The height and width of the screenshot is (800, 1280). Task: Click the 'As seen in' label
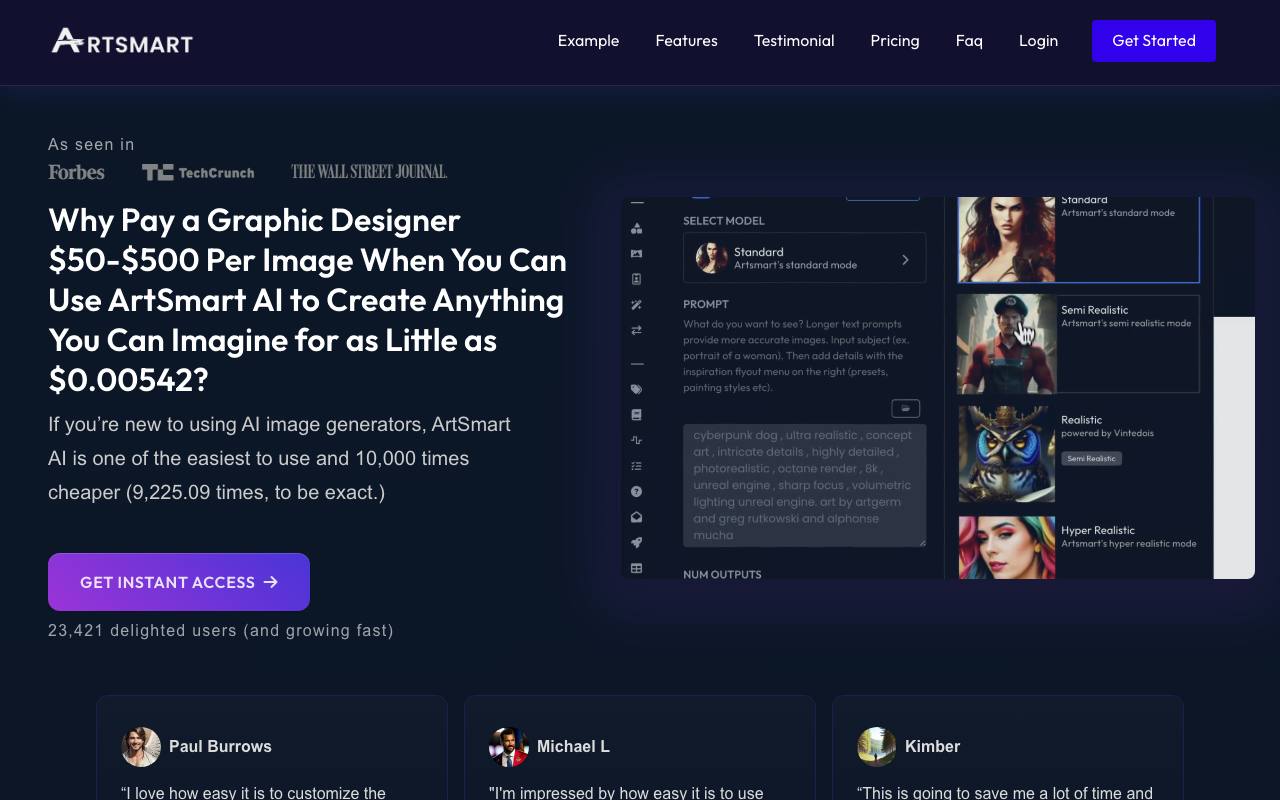pyautogui.click(x=91, y=145)
